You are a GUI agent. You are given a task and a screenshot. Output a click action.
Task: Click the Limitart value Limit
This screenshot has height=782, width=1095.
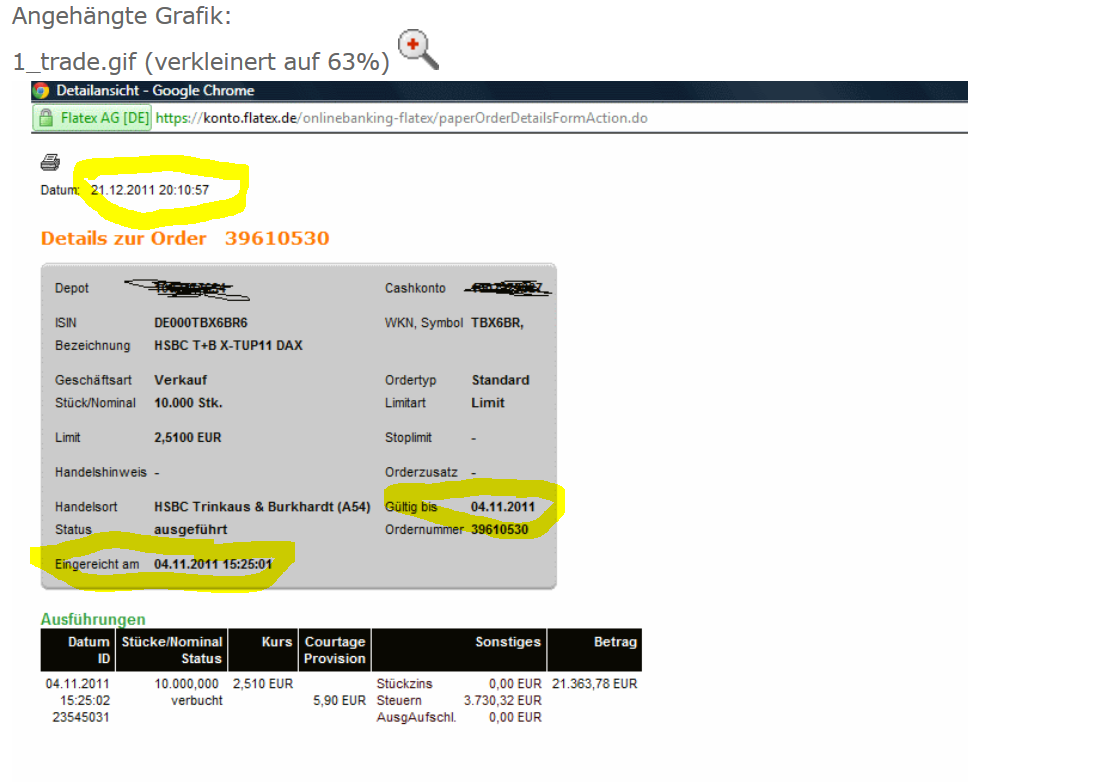coord(488,403)
